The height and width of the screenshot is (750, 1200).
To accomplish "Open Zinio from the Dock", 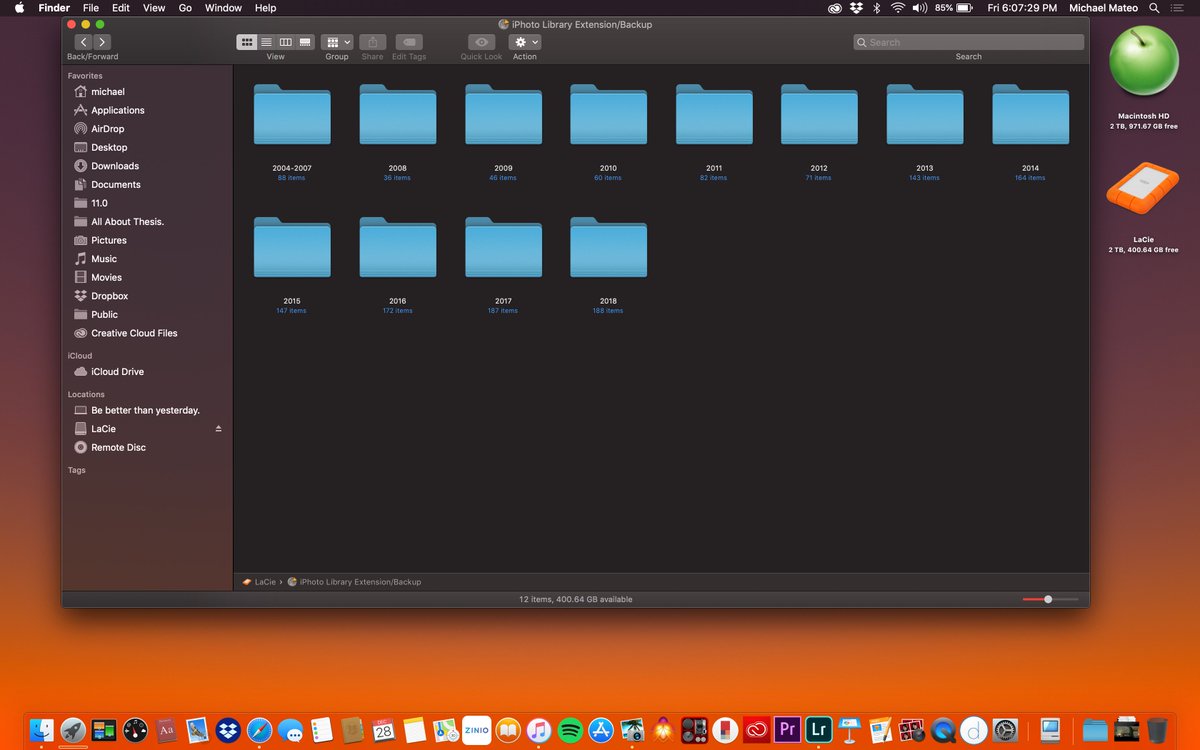I will (476, 729).
